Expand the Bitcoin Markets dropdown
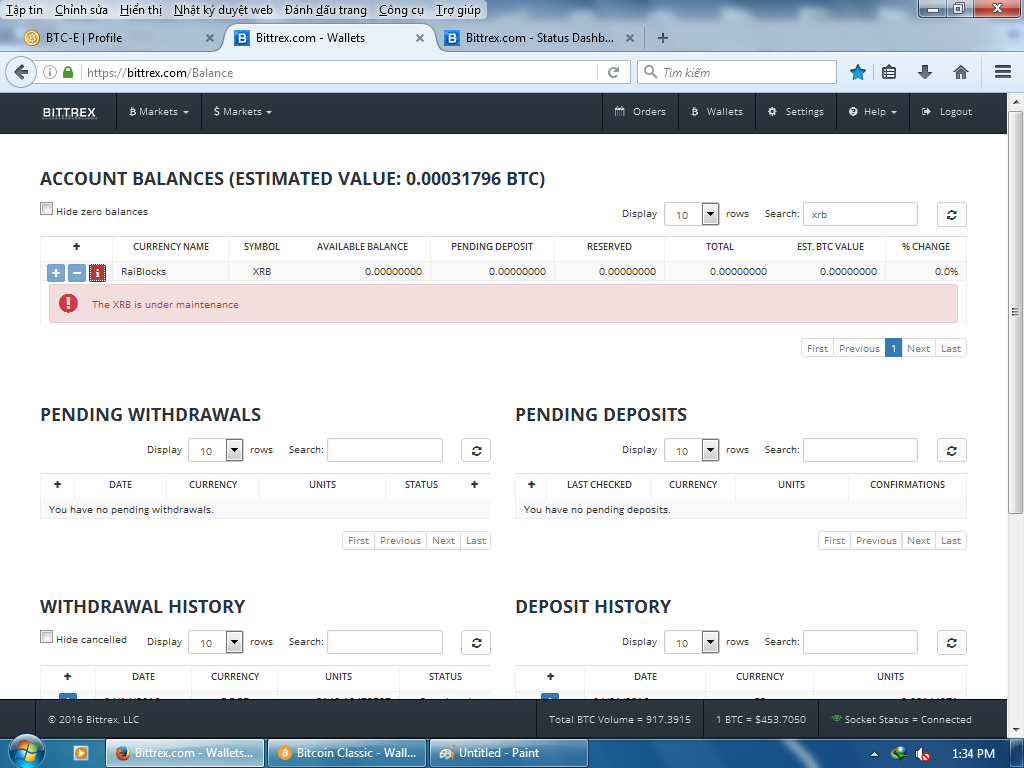 coord(159,112)
